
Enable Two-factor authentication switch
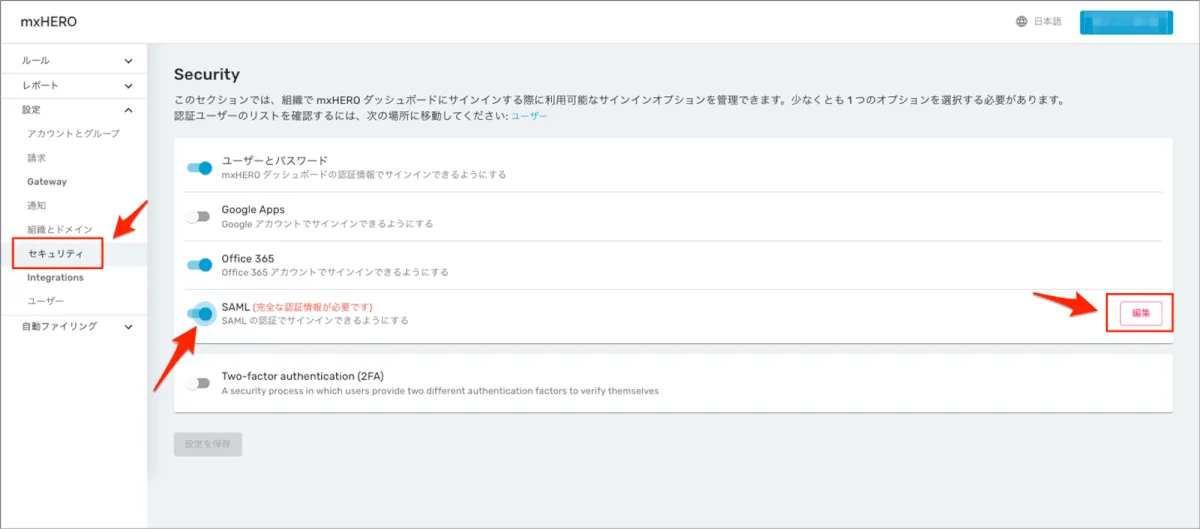click(200, 383)
